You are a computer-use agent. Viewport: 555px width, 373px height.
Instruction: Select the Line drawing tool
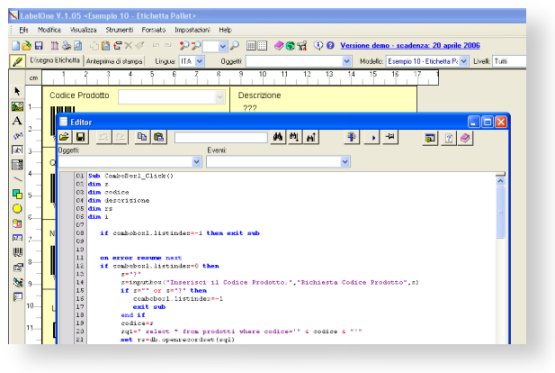(x=17, y=179)
